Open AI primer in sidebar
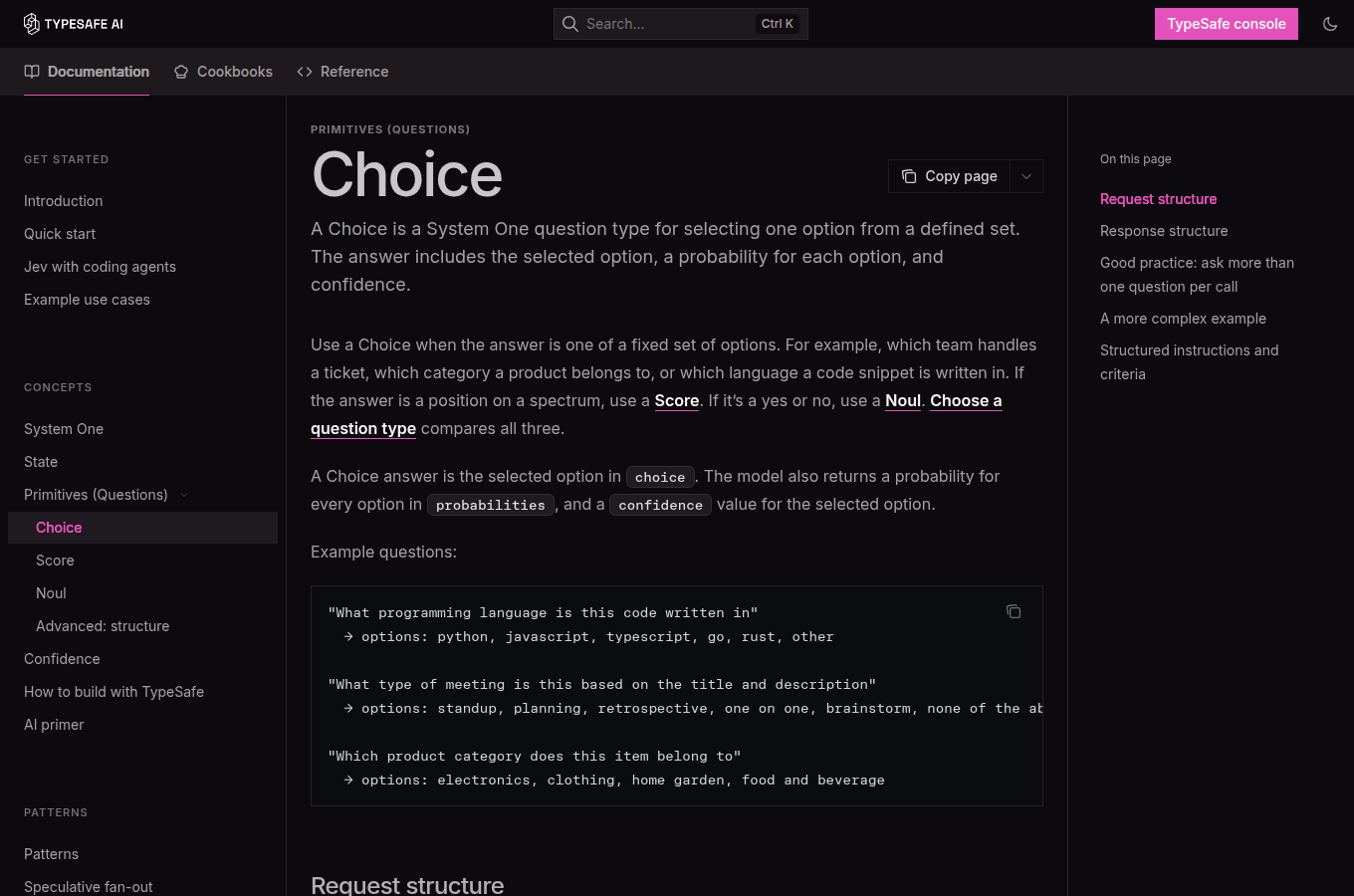Image resolution: width=1354 pixels, height=896 pixels. click(x=54, y=725)
